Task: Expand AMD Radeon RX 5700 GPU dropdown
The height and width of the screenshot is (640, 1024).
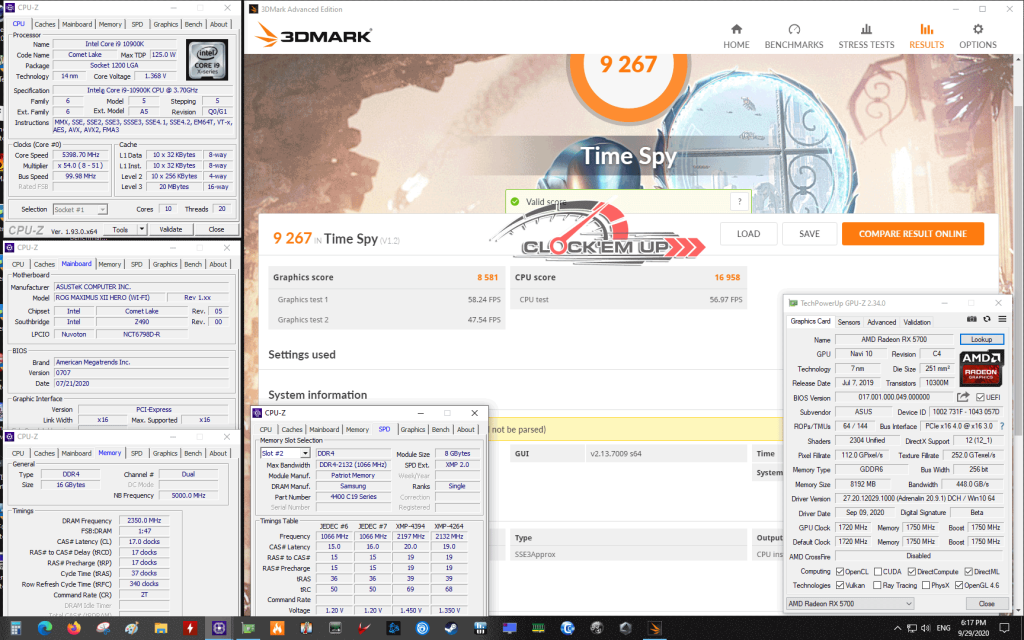Action: 908,604
